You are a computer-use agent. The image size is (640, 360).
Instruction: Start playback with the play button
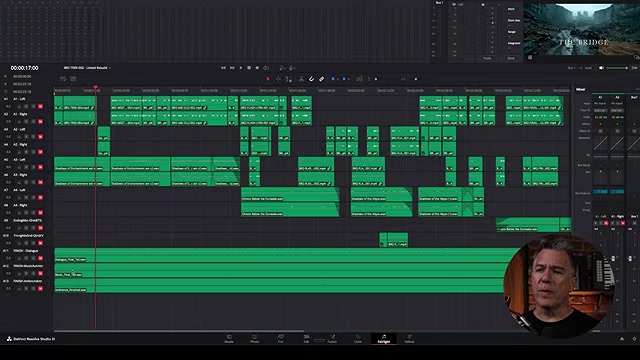coord(241,68)
